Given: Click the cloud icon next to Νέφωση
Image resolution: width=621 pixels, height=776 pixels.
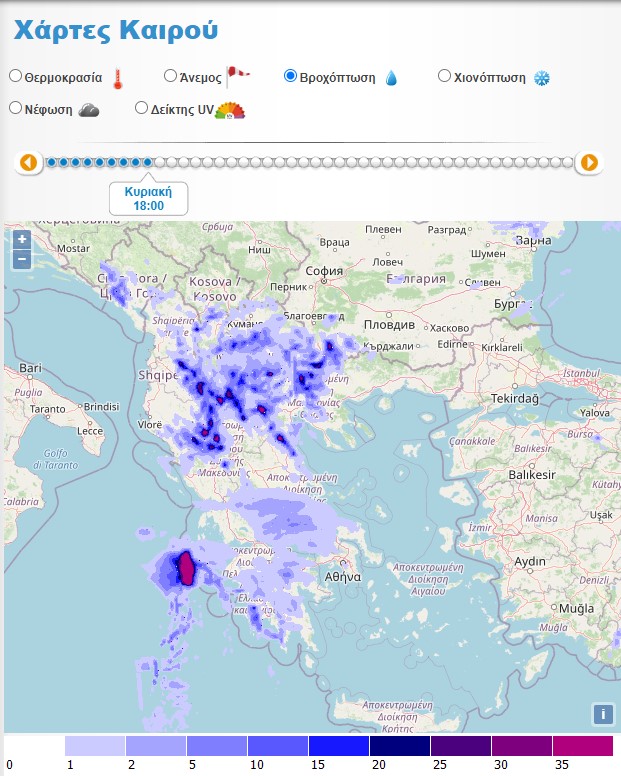Looking at the screenshot, I should 89,110.
